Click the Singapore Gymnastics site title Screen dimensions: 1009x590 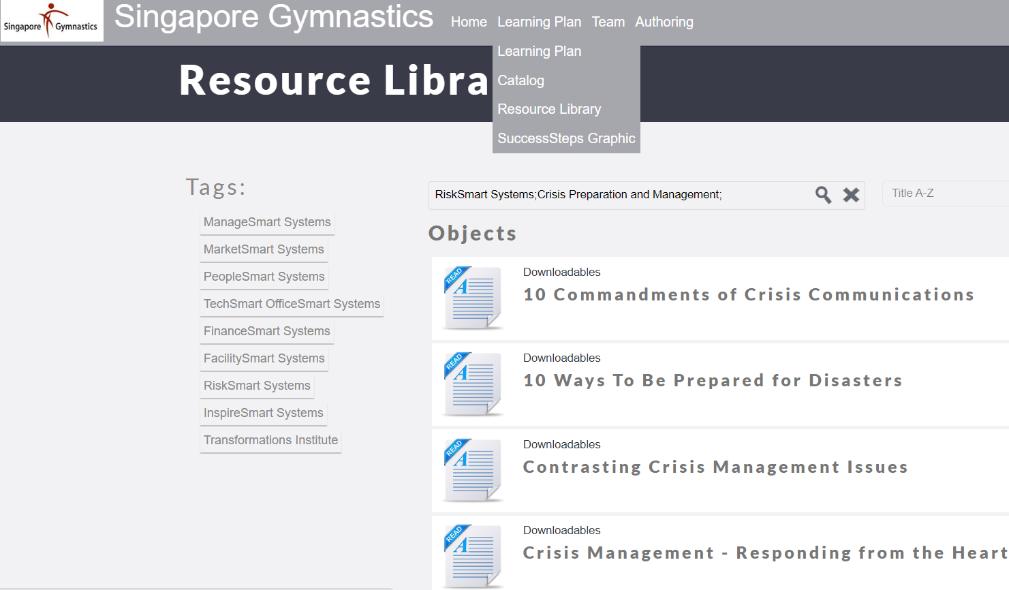tap(273, 17)
